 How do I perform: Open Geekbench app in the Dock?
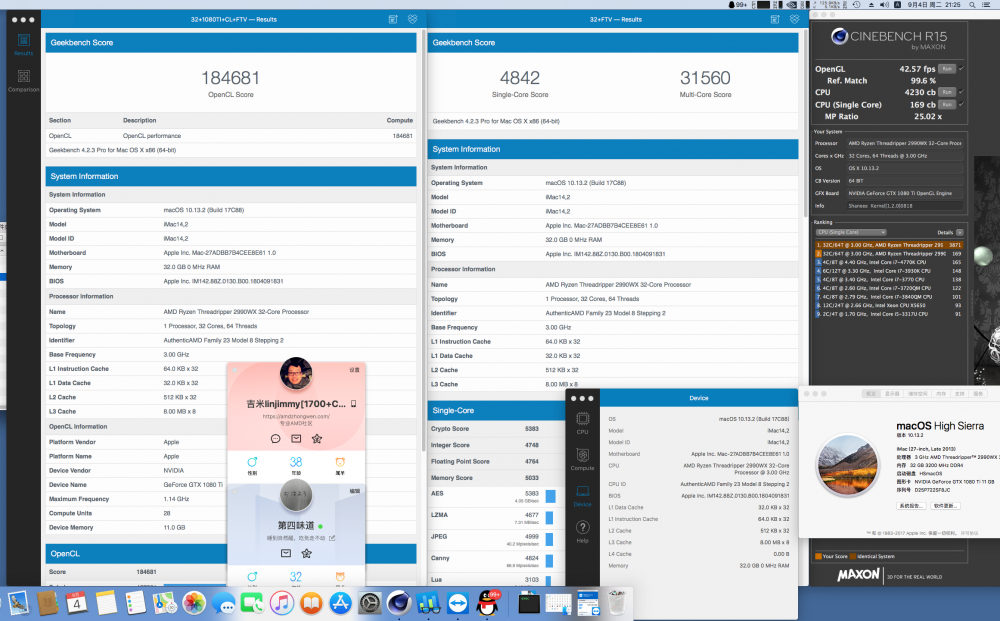(428, 603)
